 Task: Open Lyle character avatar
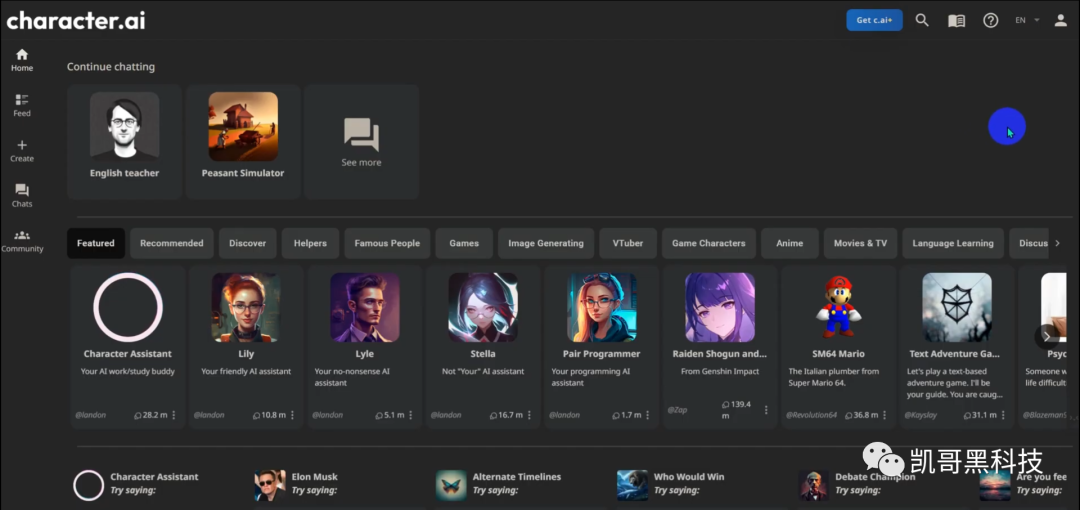click(364, 307)
